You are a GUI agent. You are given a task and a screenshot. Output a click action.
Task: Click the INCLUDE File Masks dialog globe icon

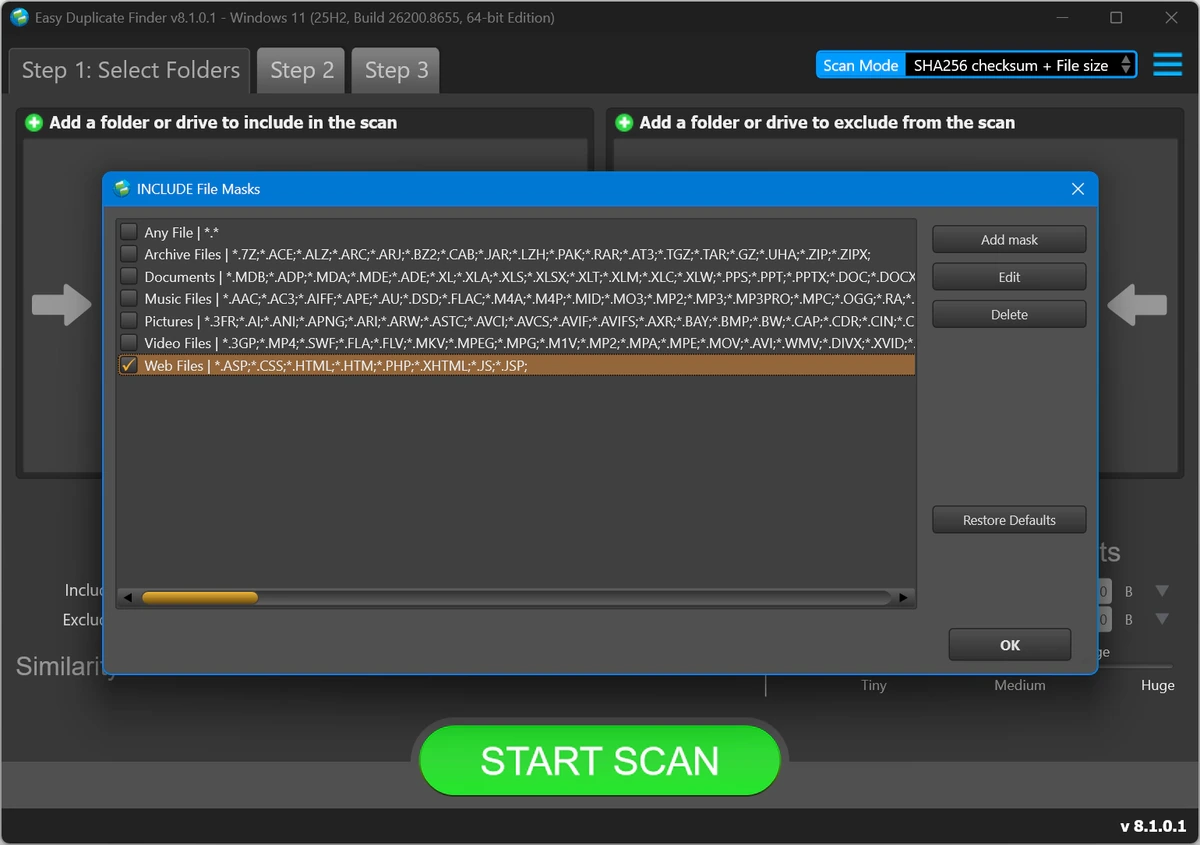[123, 189]
